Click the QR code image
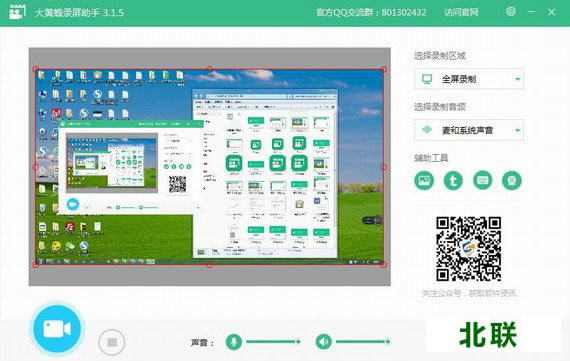Viewport: 570px width, 361px height. (x=469, y=249)
